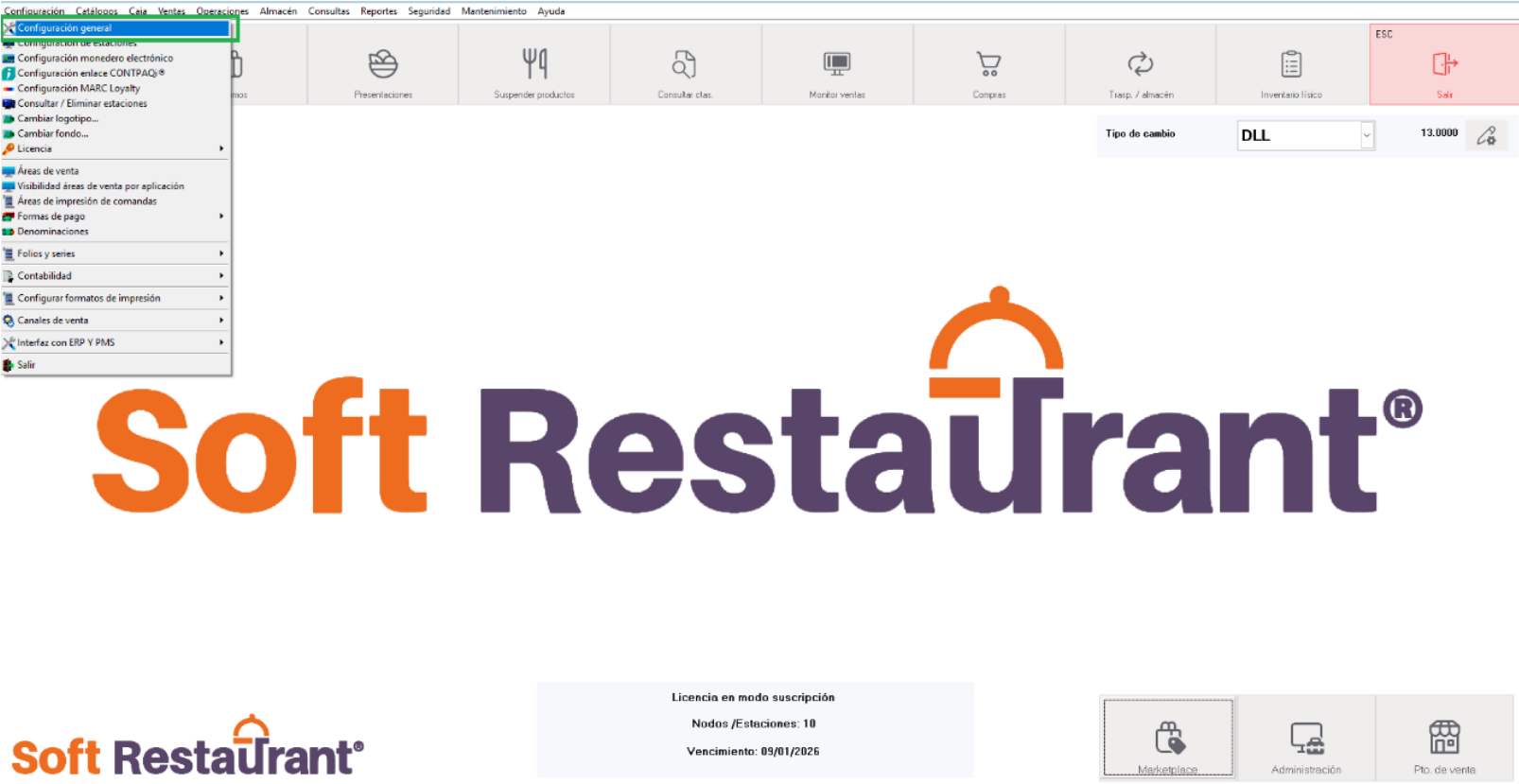1519x784 pixels.
Task: Click the wrench icon beside Configuración general
Action: tap(9, 28)
